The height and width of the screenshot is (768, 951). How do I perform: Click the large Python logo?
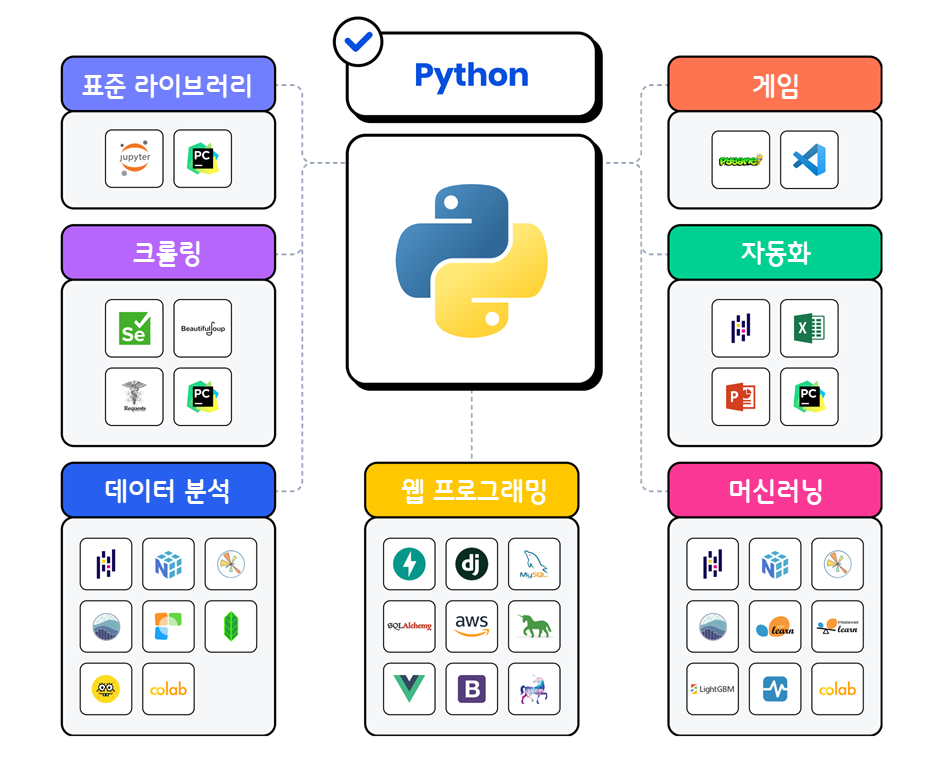point(472,260)
